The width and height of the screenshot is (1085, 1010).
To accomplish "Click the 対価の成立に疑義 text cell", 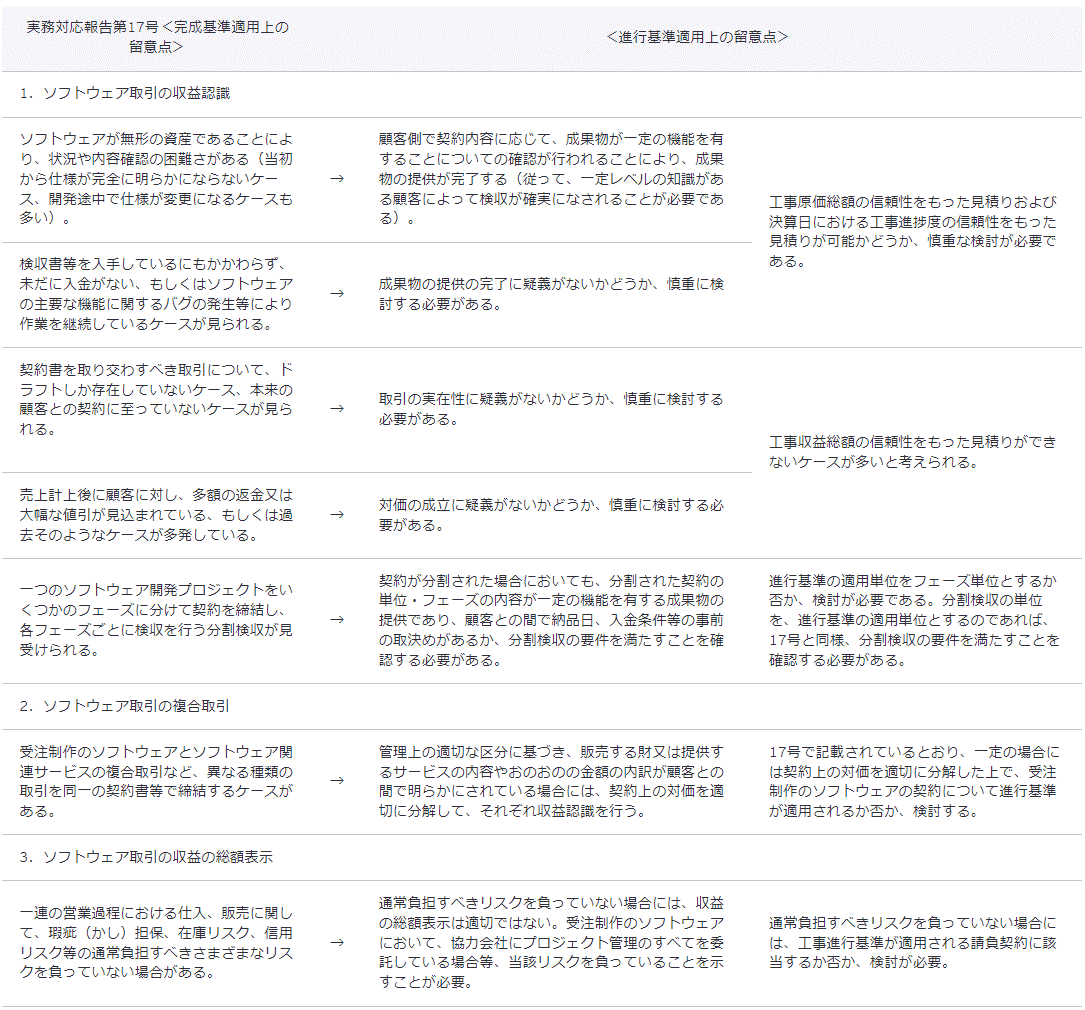I will tap(550, 515).
